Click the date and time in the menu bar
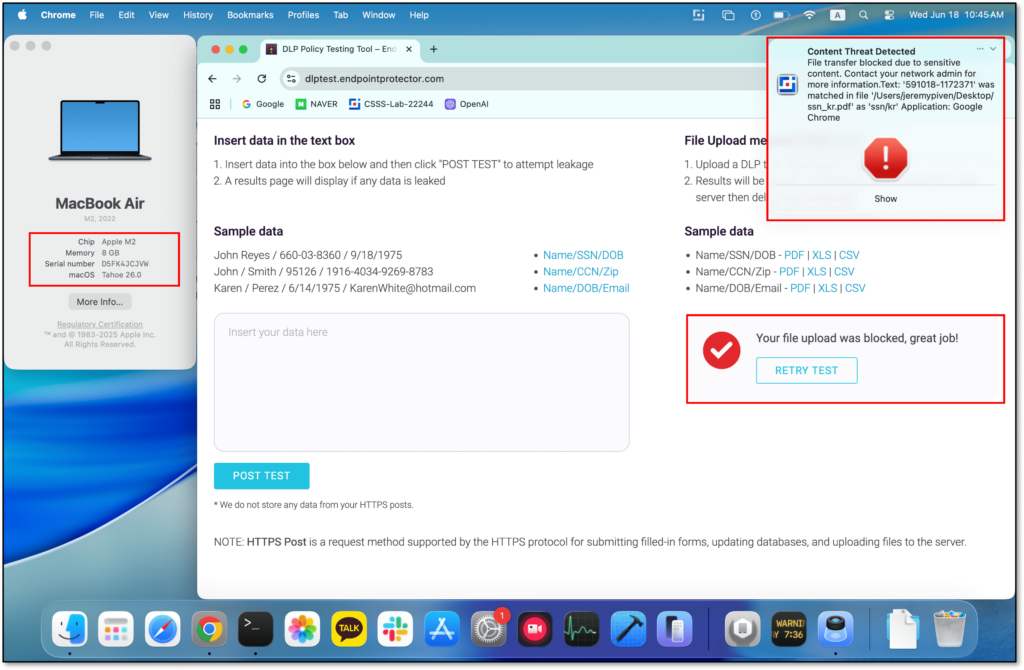 [956, 15]
